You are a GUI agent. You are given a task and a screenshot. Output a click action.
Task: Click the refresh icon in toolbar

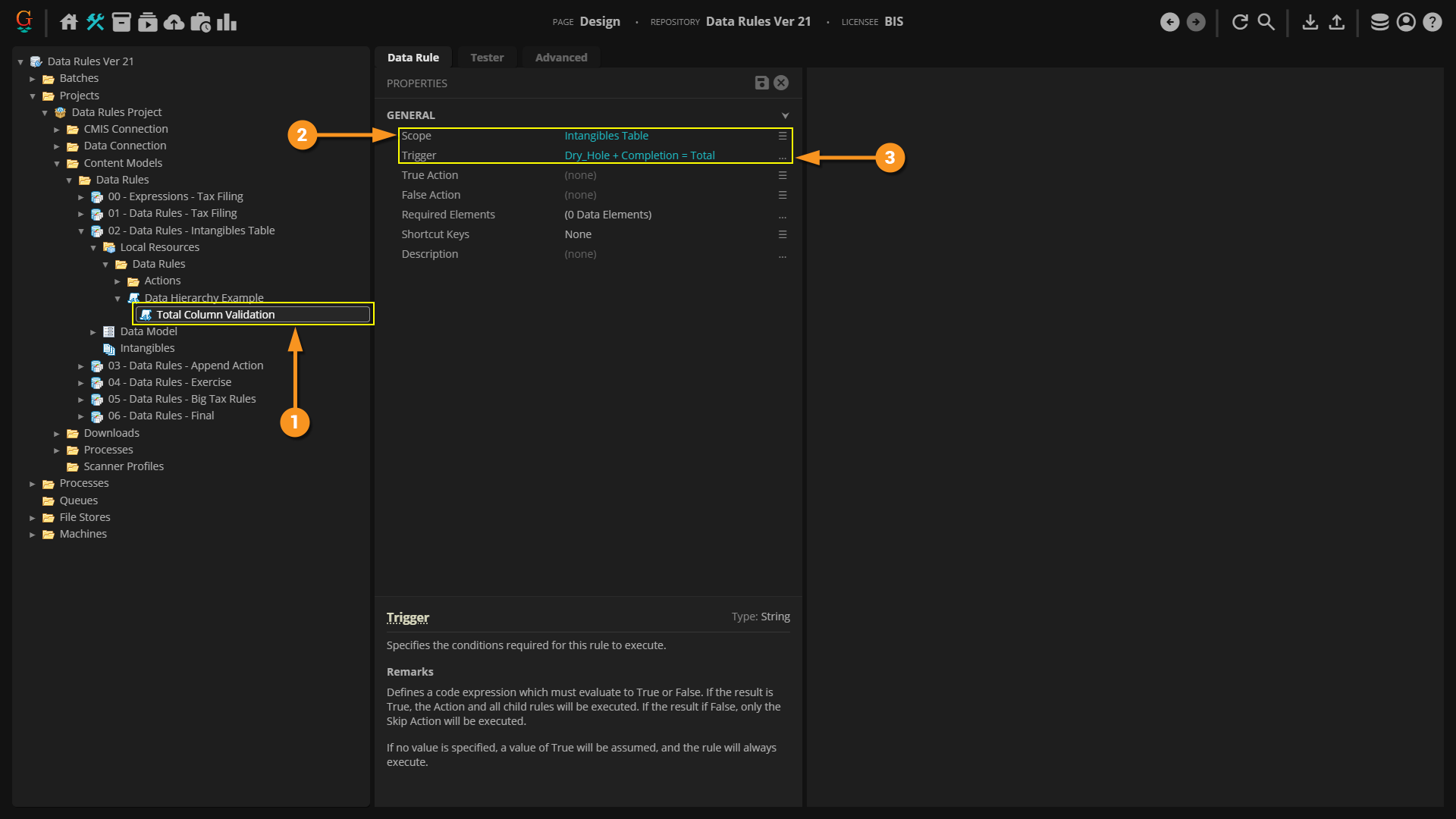tap(1240, 22)
